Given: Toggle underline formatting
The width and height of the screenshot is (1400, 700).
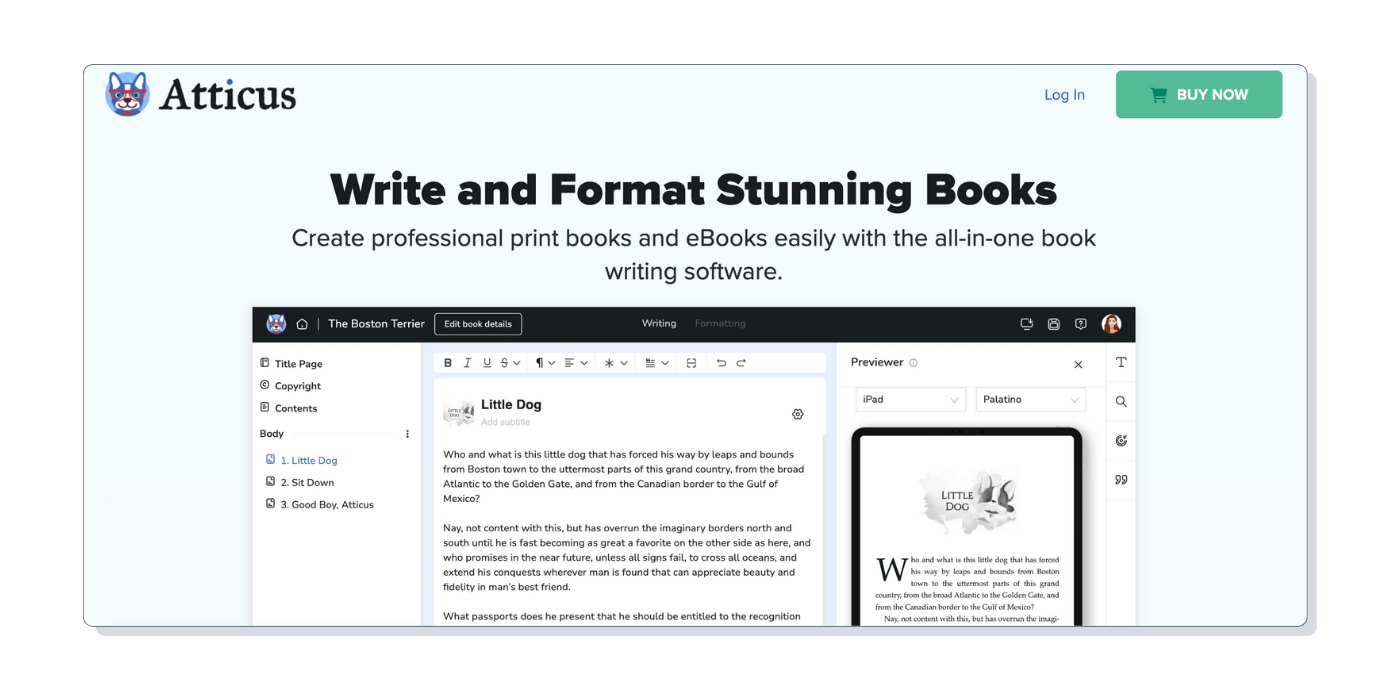Looking at the screenshot, I should click(x=487, y=363).
